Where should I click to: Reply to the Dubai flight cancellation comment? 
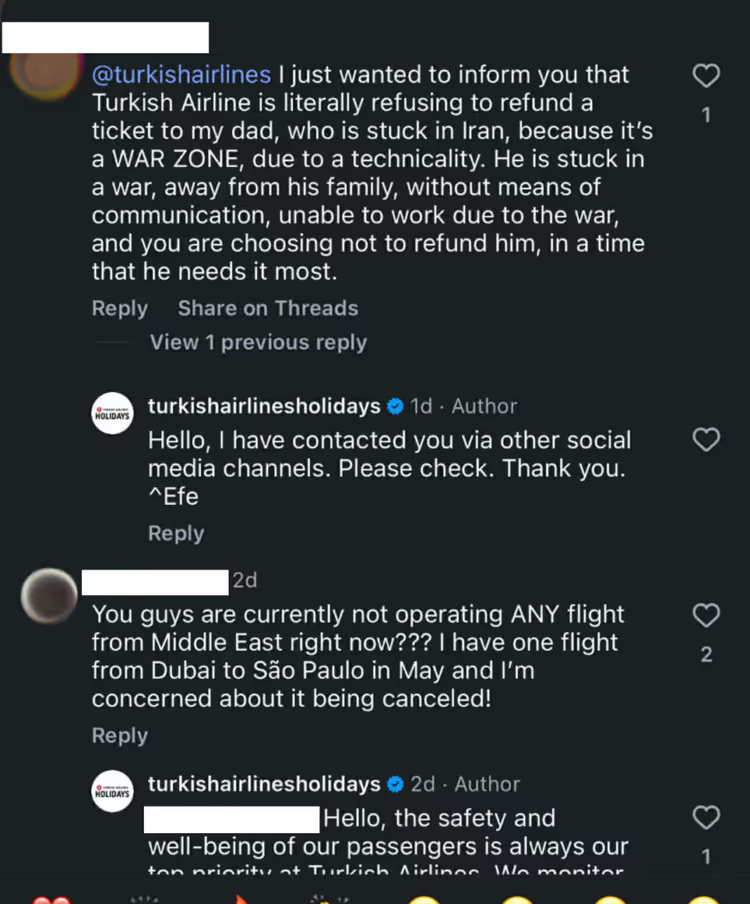[119, 736]
